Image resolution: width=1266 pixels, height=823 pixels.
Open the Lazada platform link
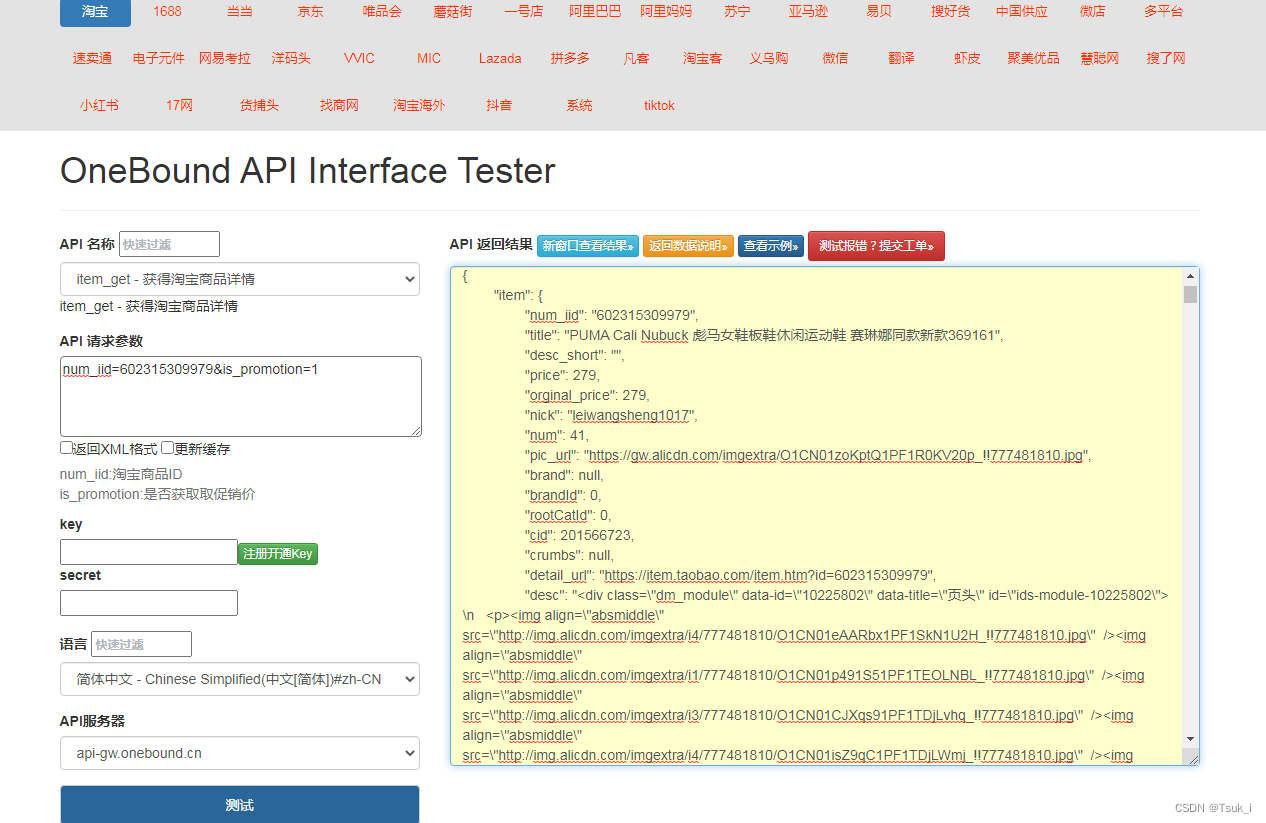click(500, 58)
